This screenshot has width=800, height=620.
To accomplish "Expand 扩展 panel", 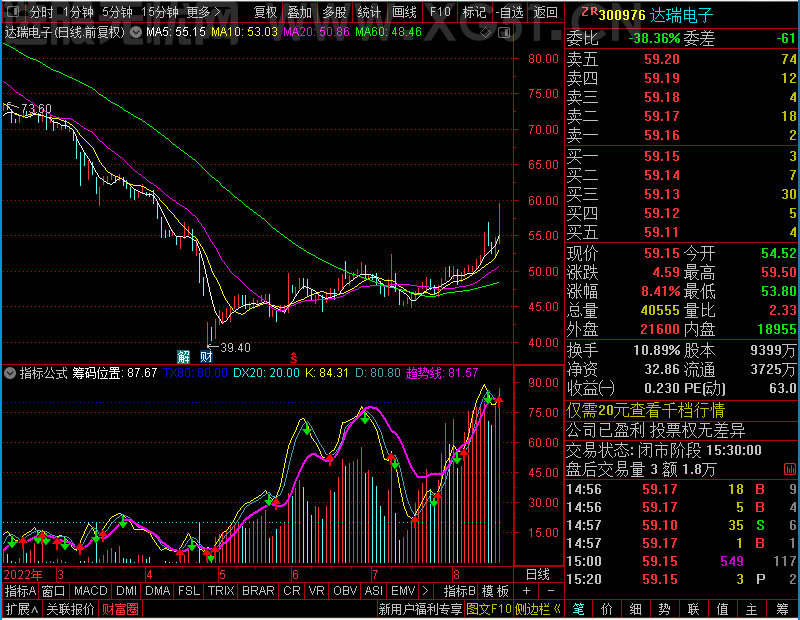I will click(x=22, y=609).
